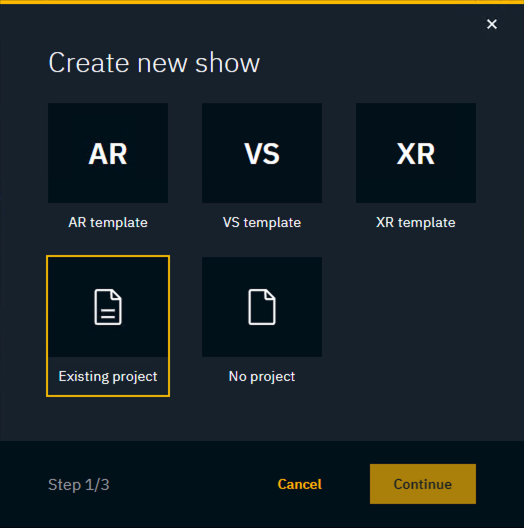
Task: Pick the highlighted Existing project card
Action: click(108, 326)
